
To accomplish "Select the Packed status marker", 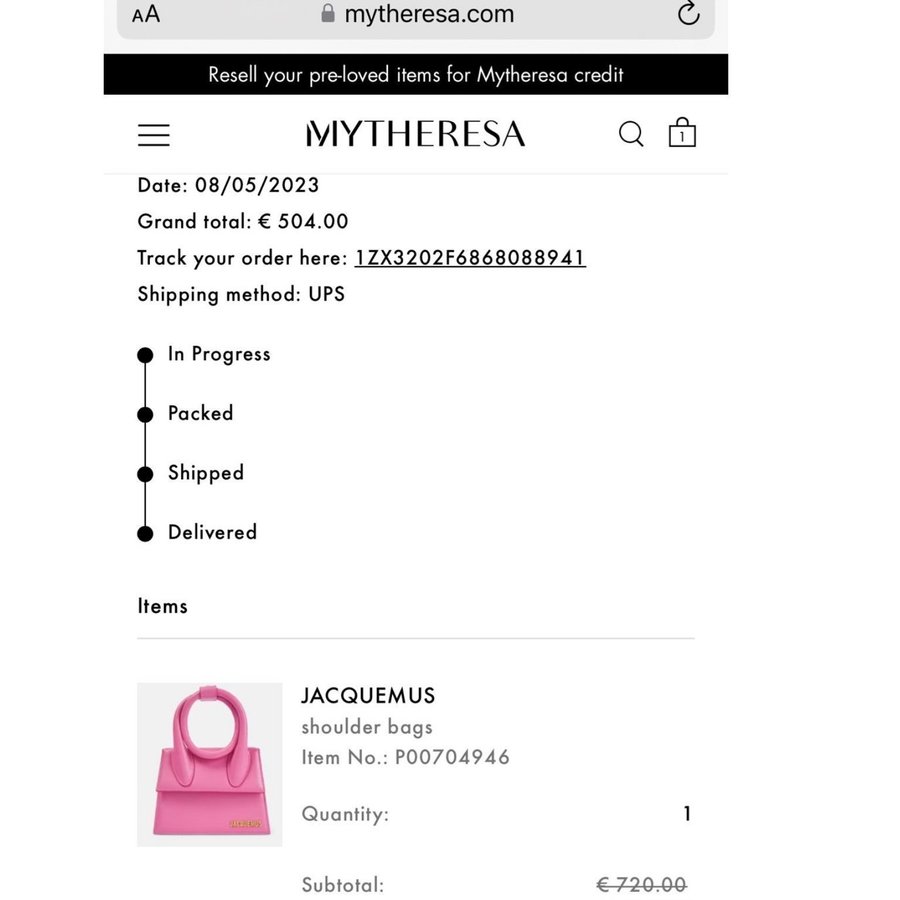I will [x=146, y=414].
